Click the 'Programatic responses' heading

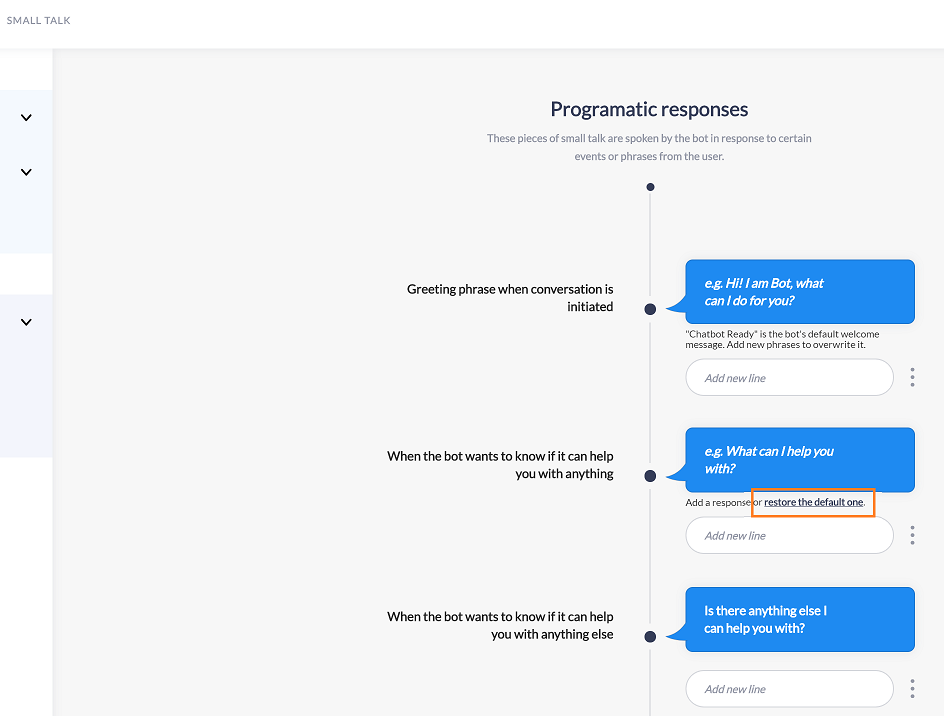coord(649,109)
